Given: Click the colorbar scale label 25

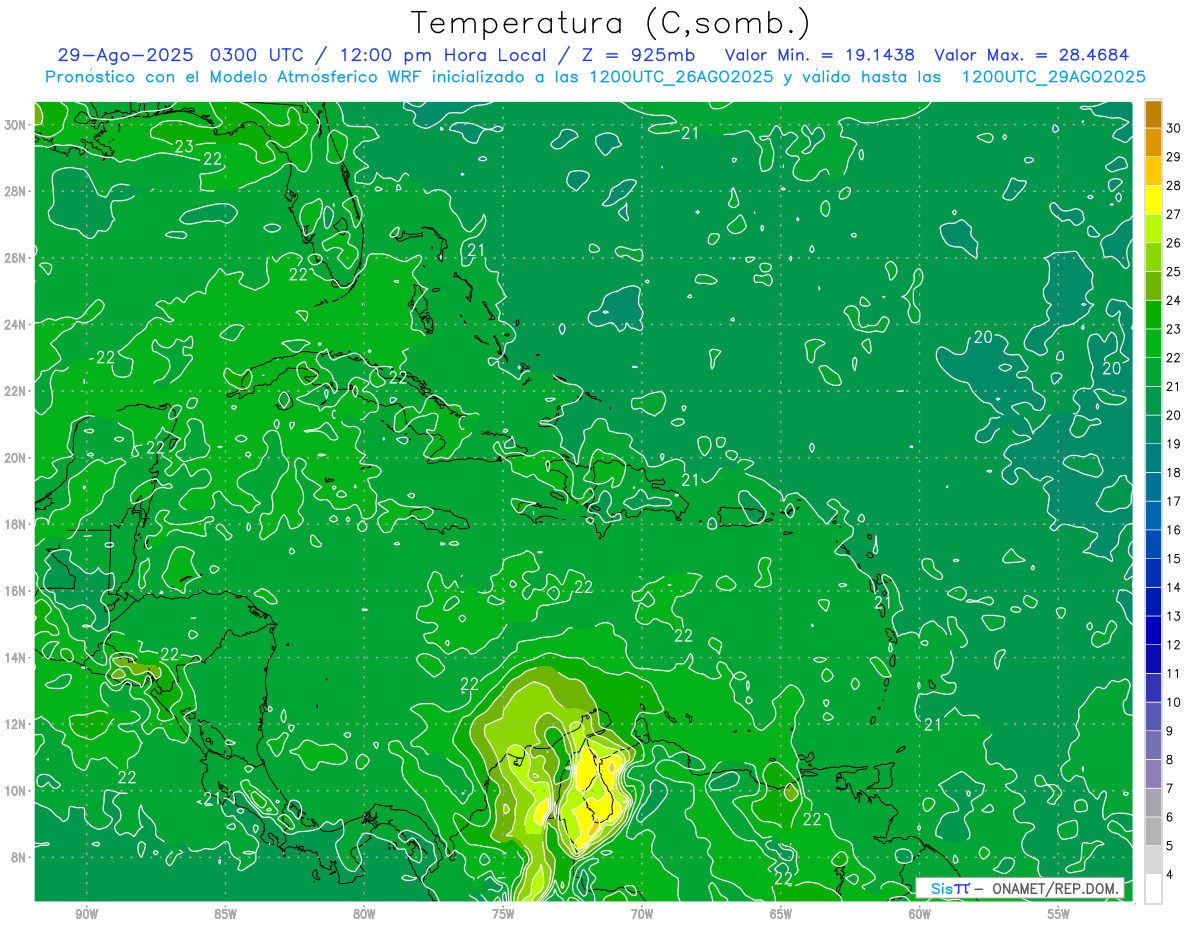Looking at the screenshot, I should [1174, 271].
